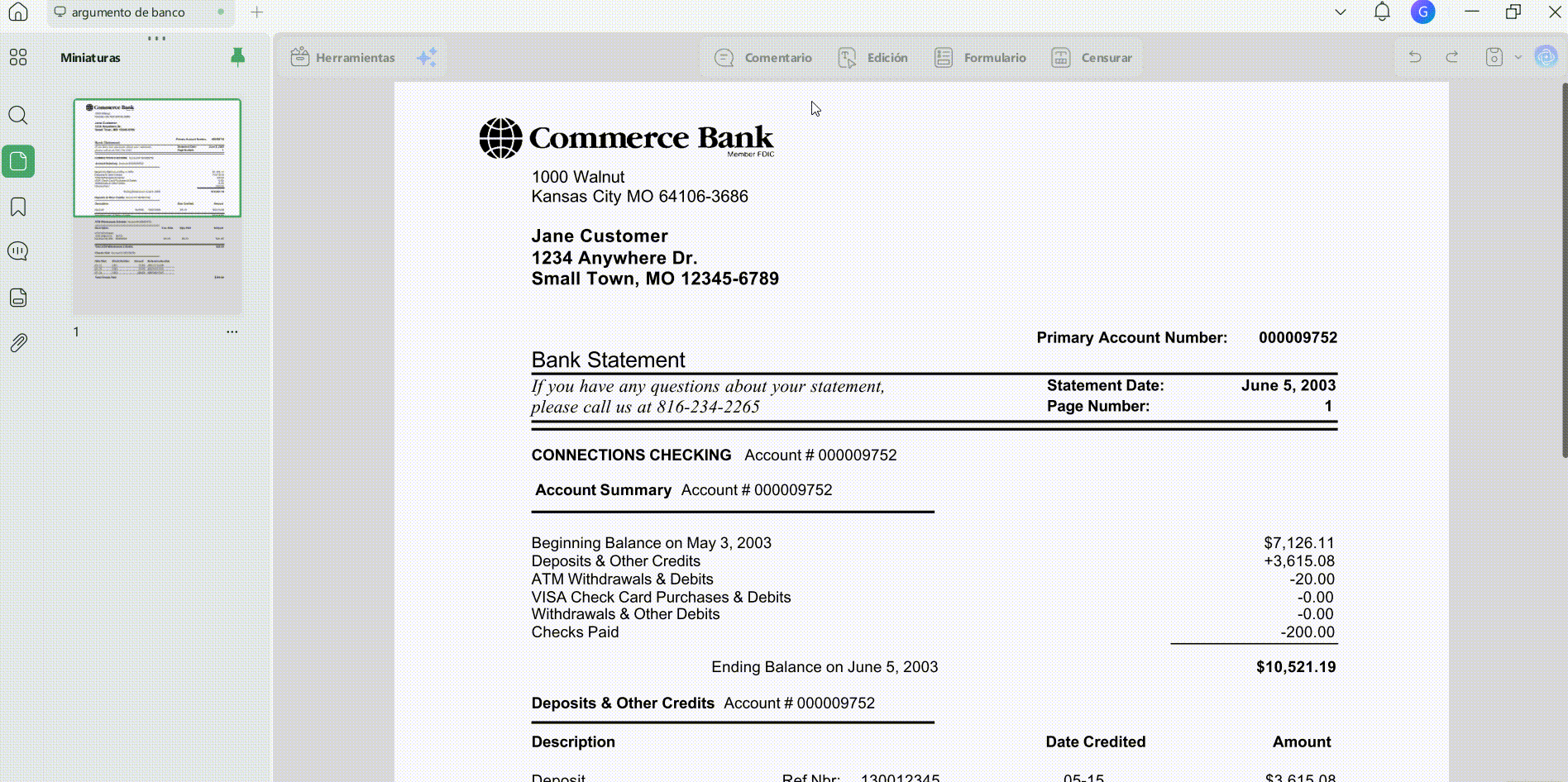Click the Kansas City MO 64106-3686 address line
The height and width of the screenshot is (782, 1568).
[x=639, y=197]
